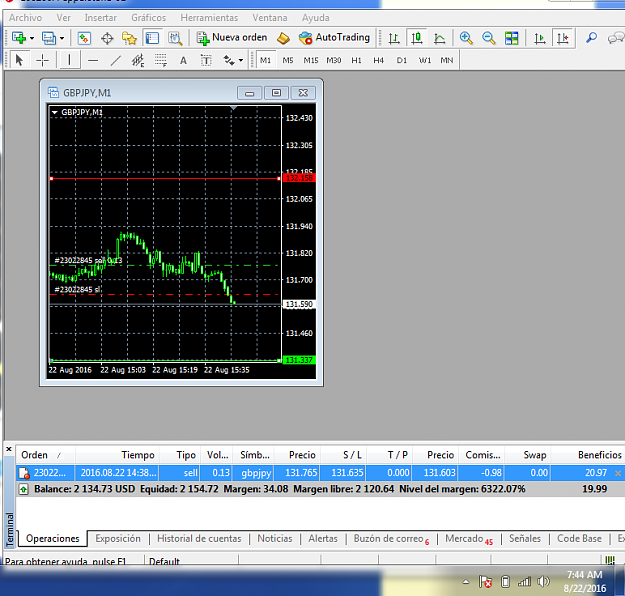Toggle the Chart Shift icon

(x=562, y=38)
